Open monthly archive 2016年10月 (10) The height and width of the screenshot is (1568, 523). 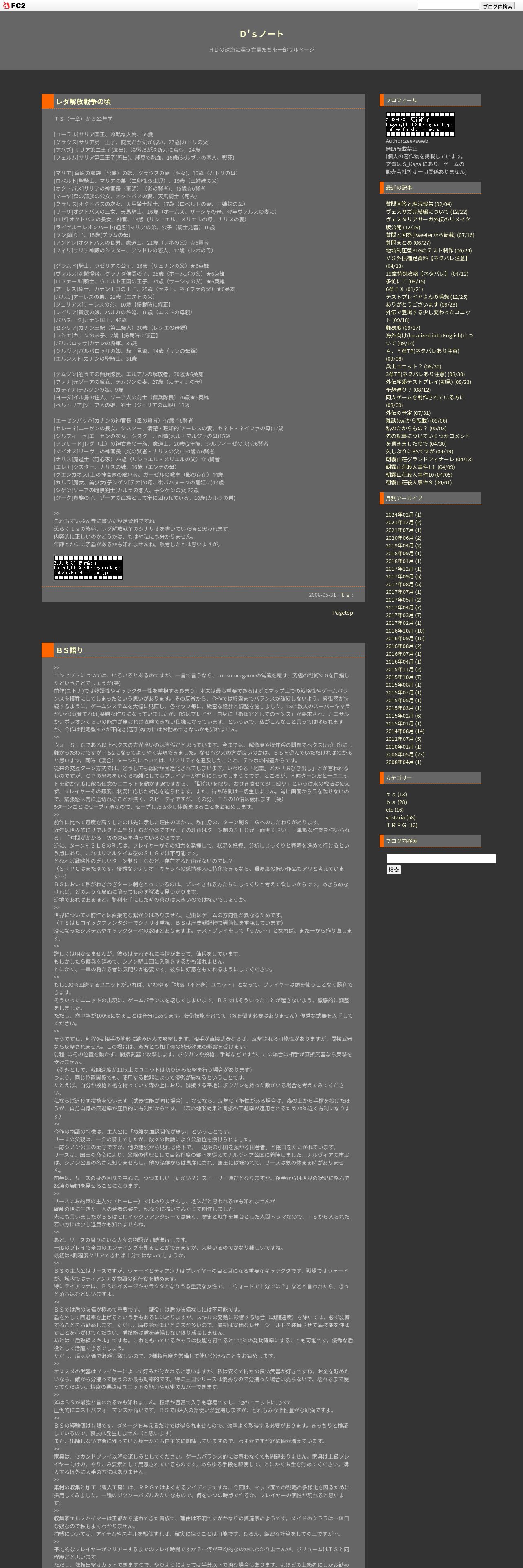point(405,631)
